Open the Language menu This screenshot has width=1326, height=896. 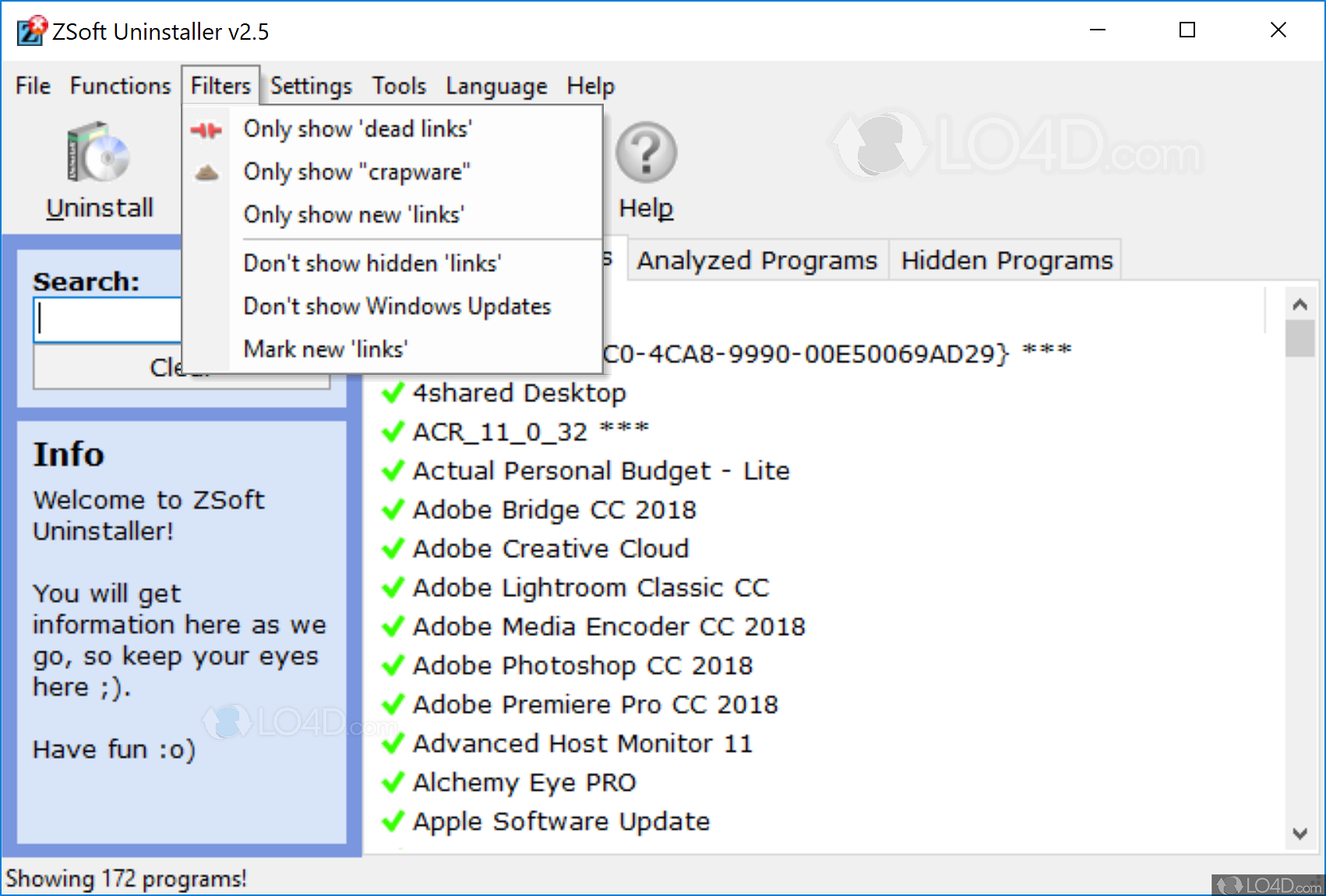[x=496, y=86]
